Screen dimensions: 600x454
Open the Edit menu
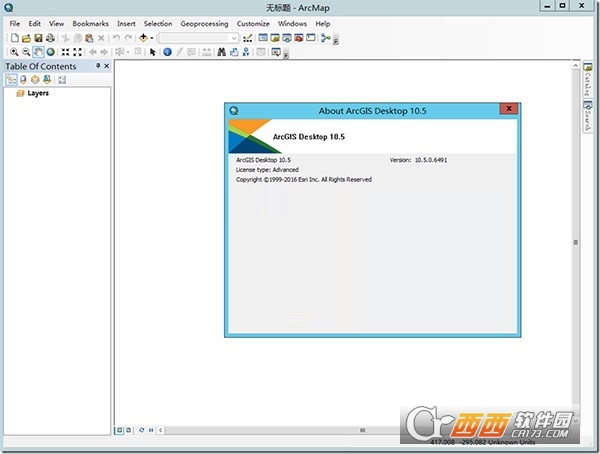(35, 24)
